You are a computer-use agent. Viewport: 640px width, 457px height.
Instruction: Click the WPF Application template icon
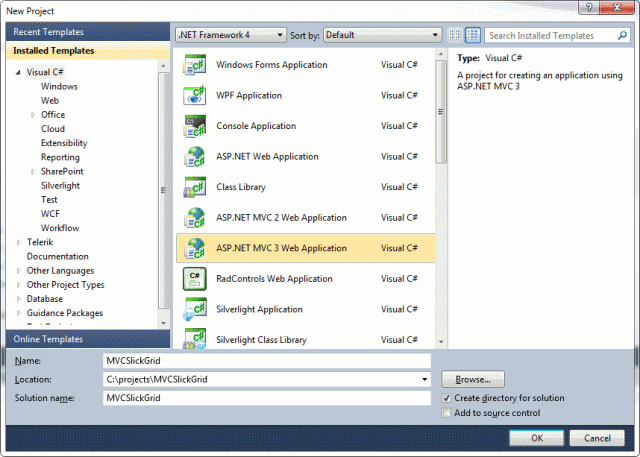coord(195,95)
